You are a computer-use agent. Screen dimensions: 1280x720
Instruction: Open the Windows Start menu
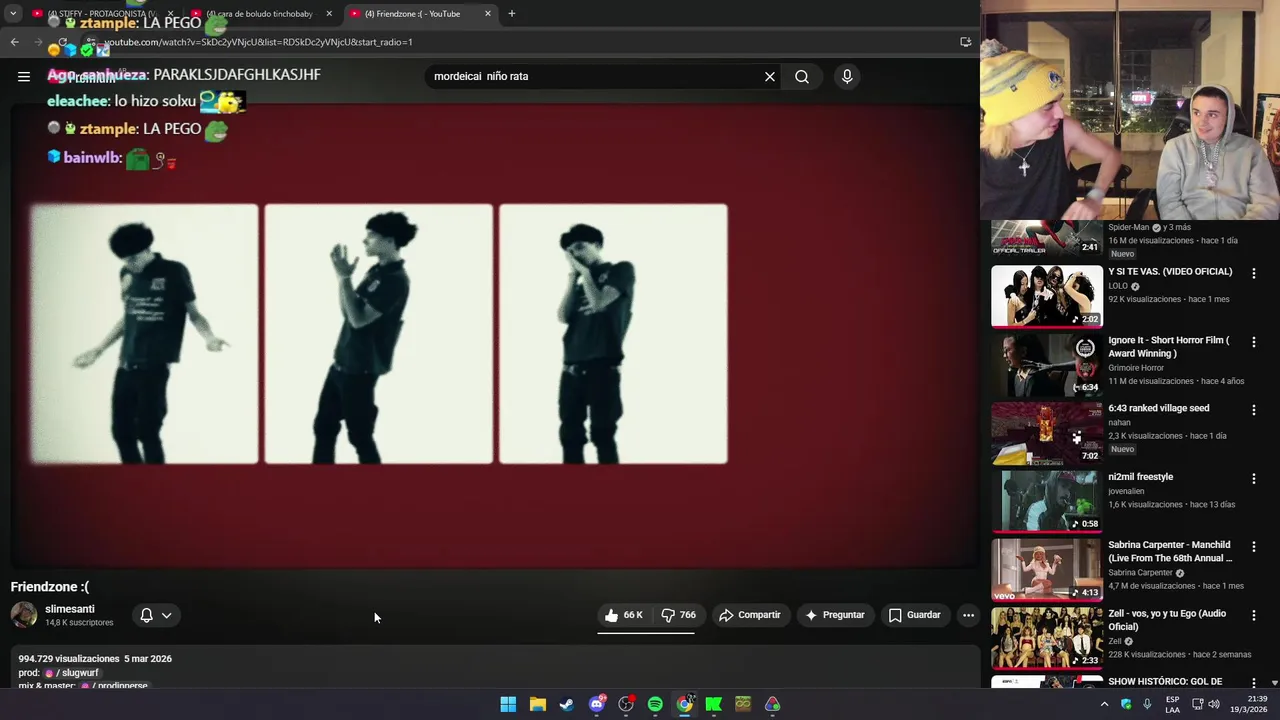click(x=508, y=704)
